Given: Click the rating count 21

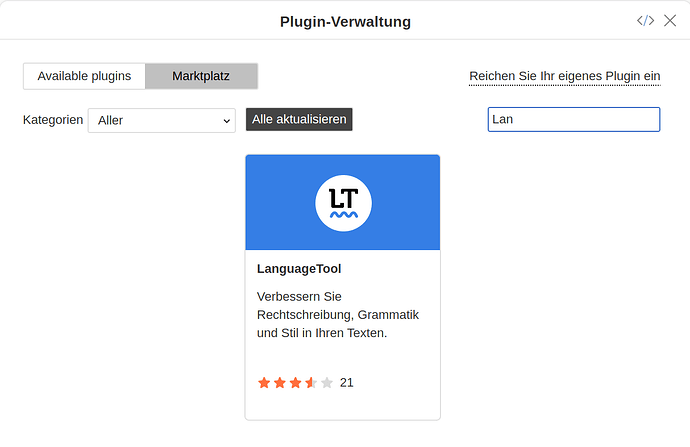Looking at the screenshot, I should point(346,383).
